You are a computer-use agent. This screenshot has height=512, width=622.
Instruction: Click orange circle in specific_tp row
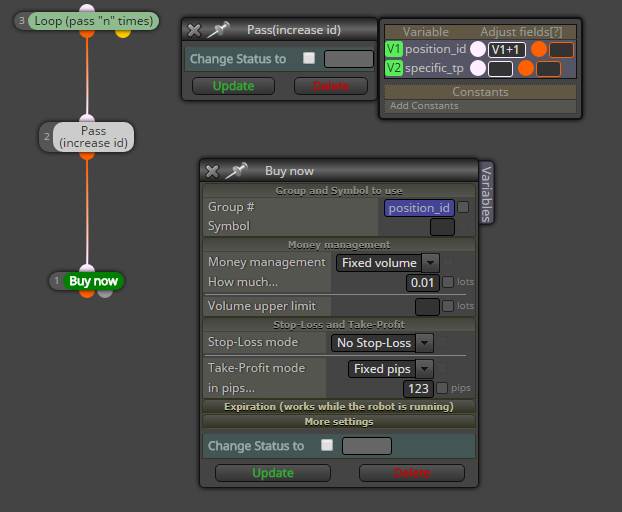click(x=526, y=68)
